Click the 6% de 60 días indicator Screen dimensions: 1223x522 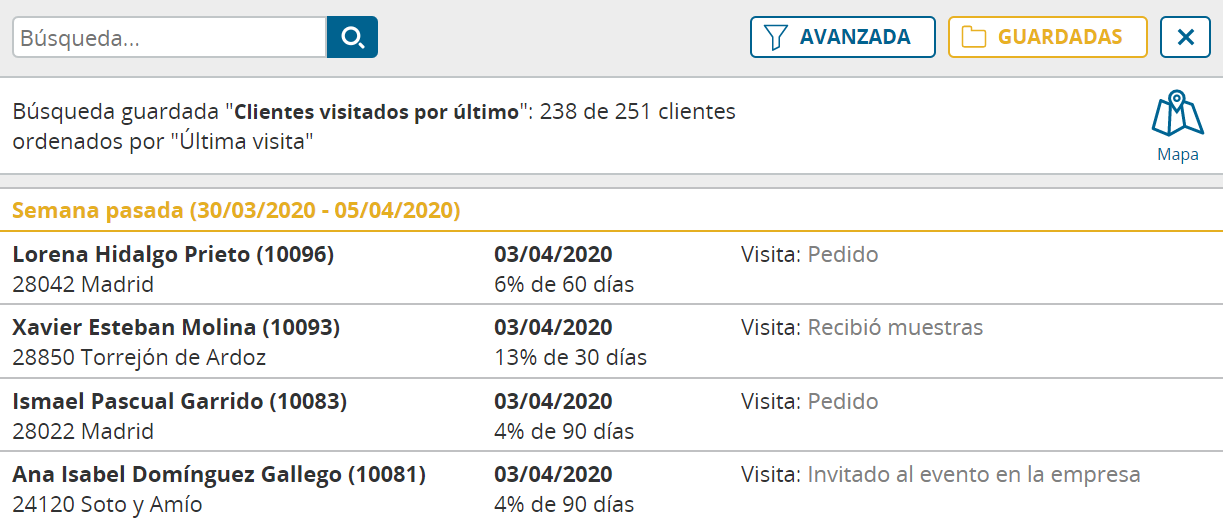[x=564, y=284]
